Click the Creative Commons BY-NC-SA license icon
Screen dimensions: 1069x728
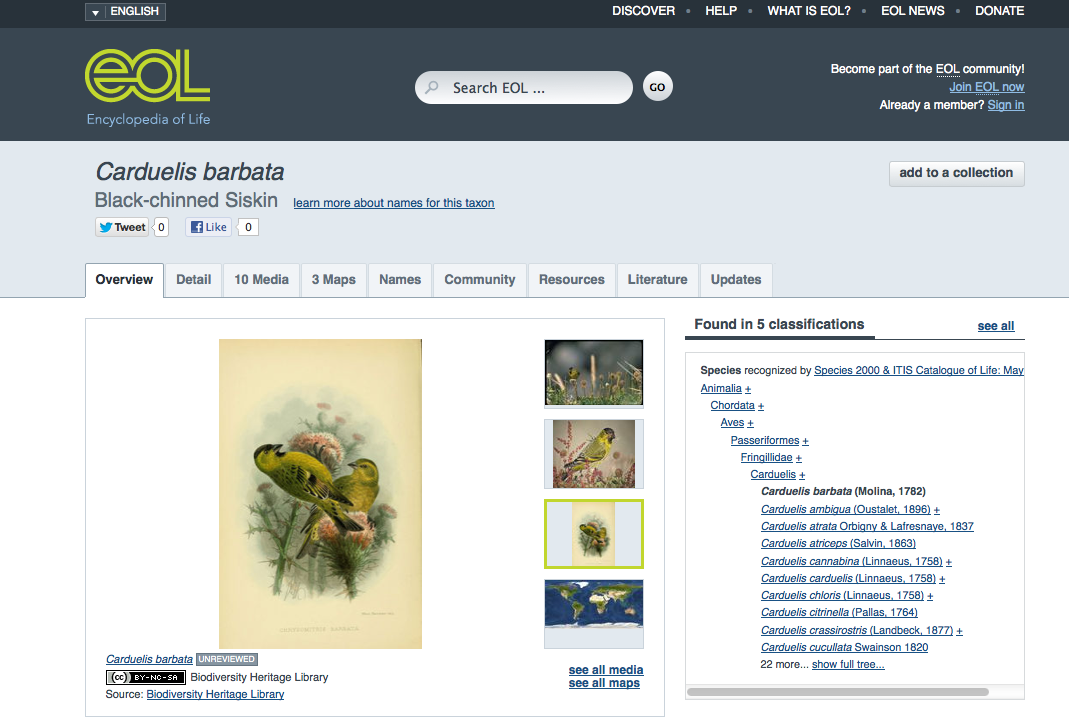coord(145,677)
